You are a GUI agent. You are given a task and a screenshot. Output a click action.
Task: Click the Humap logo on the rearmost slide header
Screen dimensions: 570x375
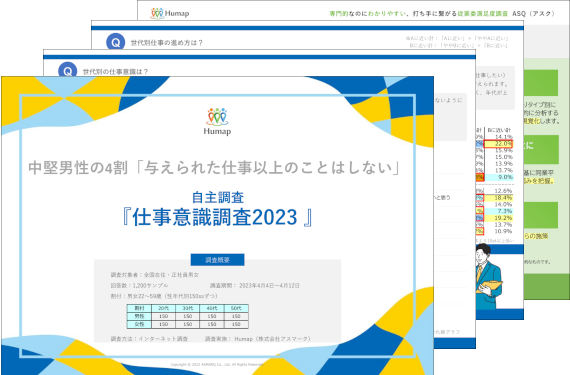click(170, 13)
